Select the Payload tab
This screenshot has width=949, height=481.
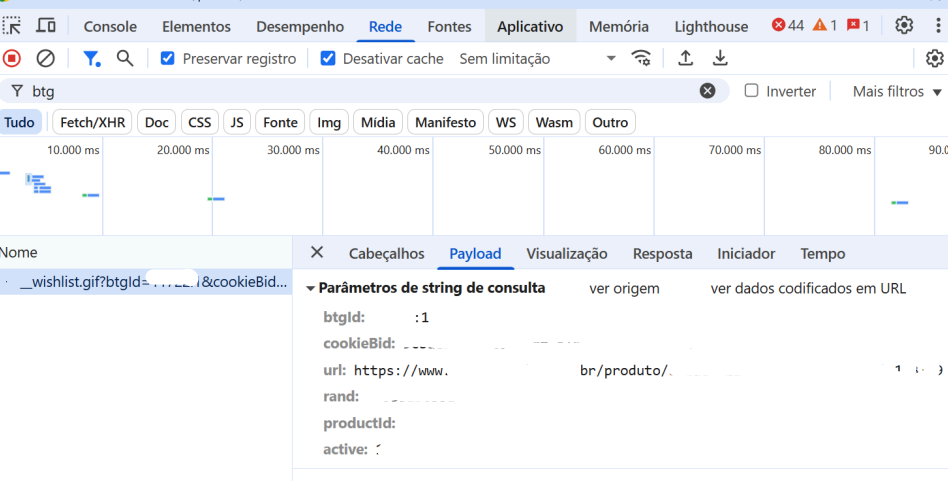tap(475, 254)
